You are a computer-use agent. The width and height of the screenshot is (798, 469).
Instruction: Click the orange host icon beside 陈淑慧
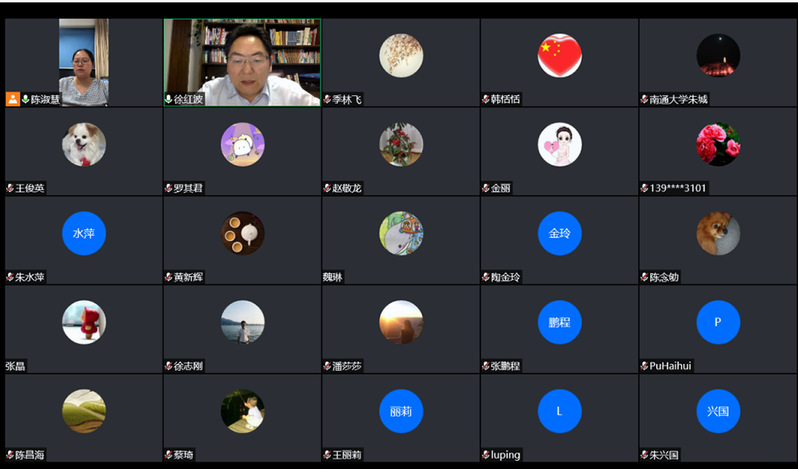pyautogui.click(x=13, y=99)
